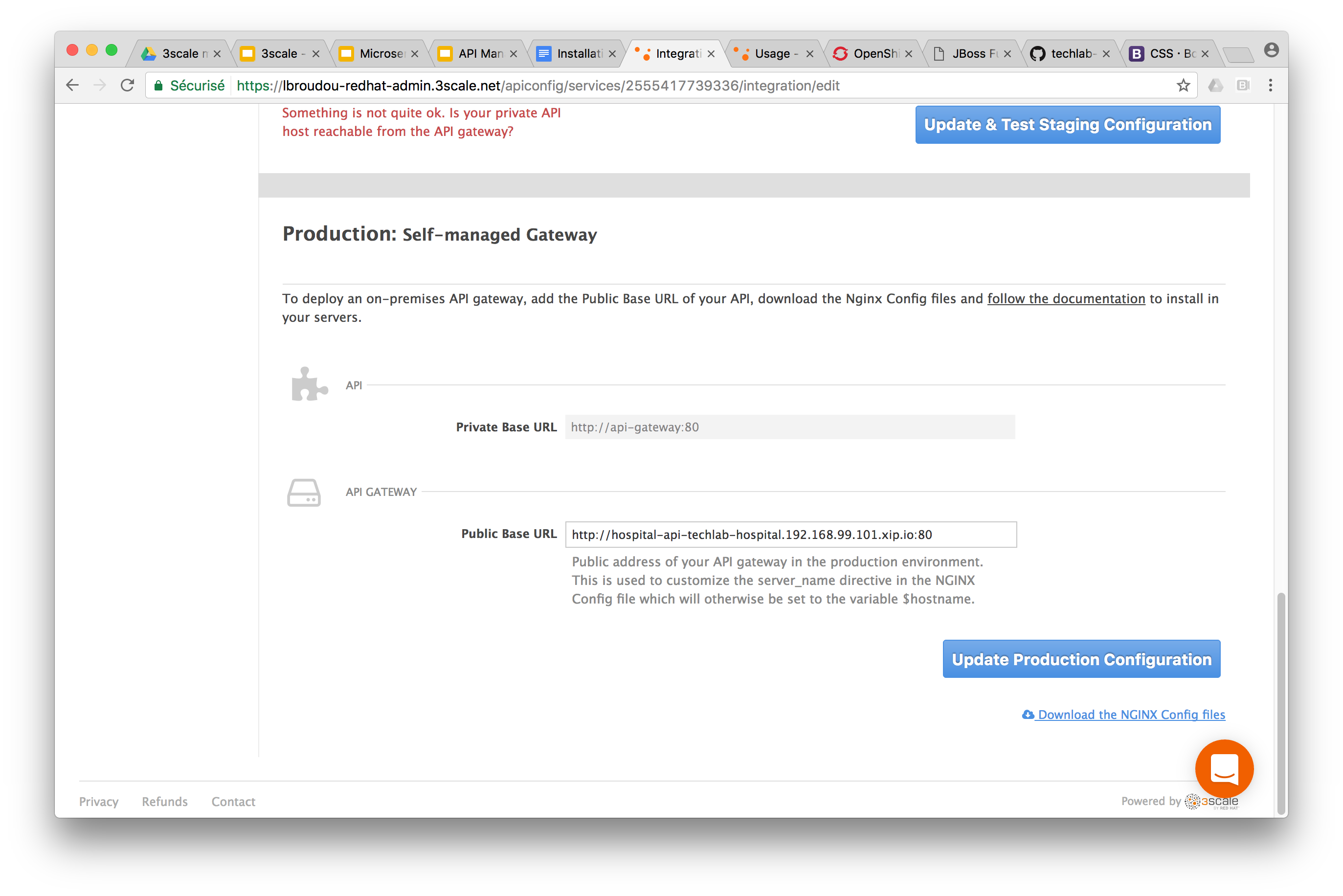Image resolution: width=1343 pixels, height=896 pixels.
Task: Click Download the NGINX Config files
Action: (x=1127, y=714)
